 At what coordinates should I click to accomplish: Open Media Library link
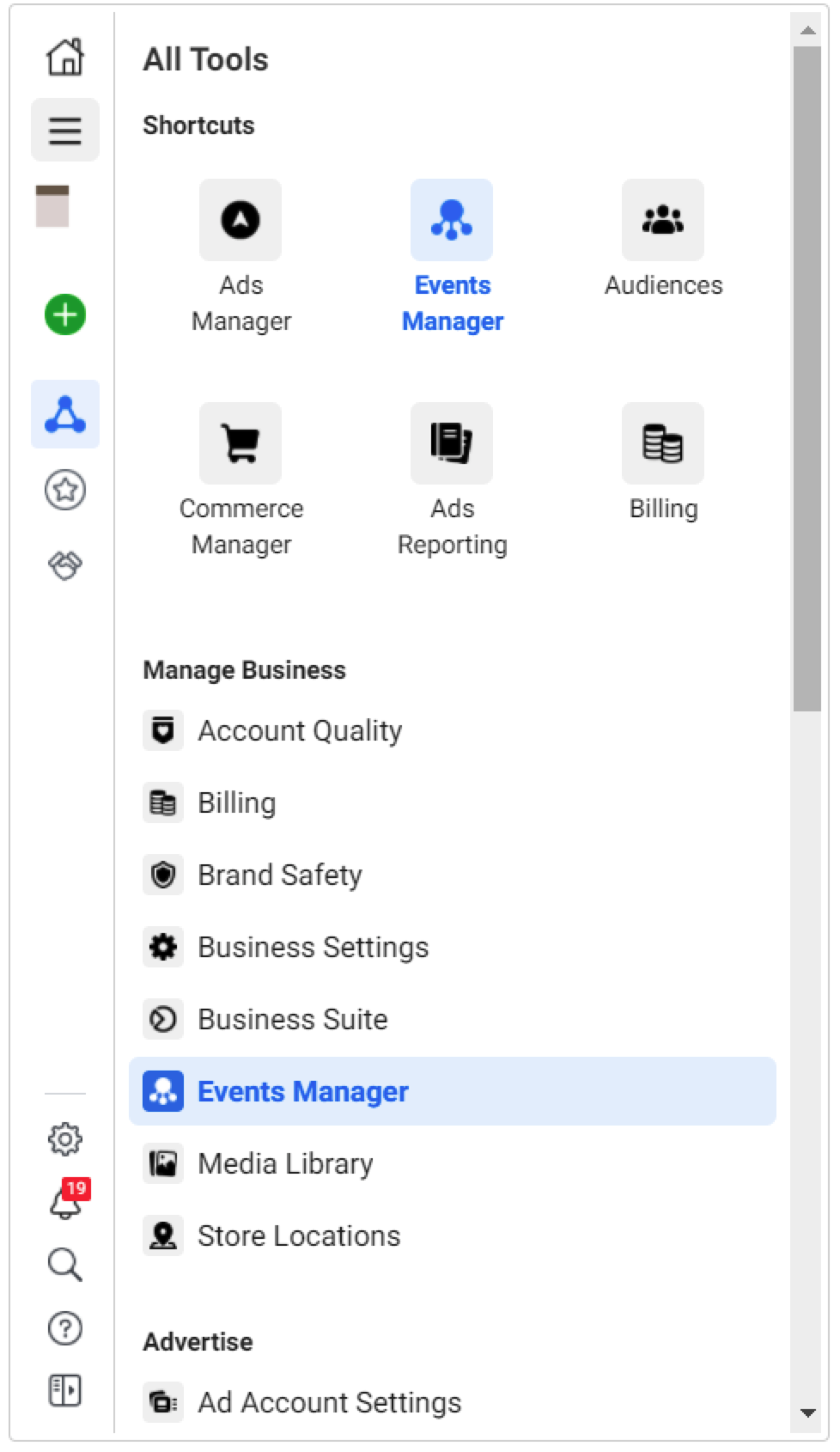click(453, 1163)
